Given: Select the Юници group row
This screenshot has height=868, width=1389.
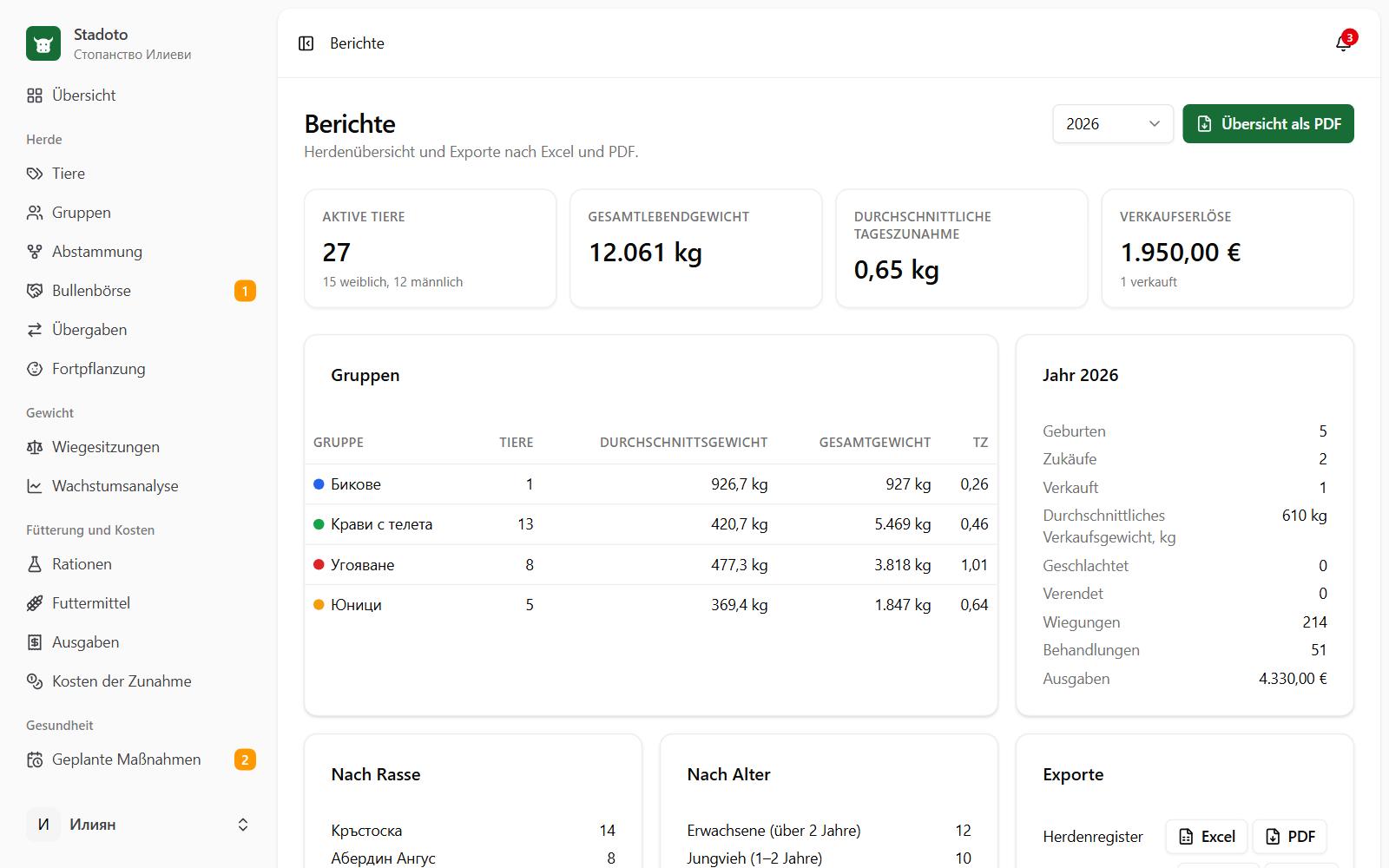Looking at the screenshot, I should [651, 605].
